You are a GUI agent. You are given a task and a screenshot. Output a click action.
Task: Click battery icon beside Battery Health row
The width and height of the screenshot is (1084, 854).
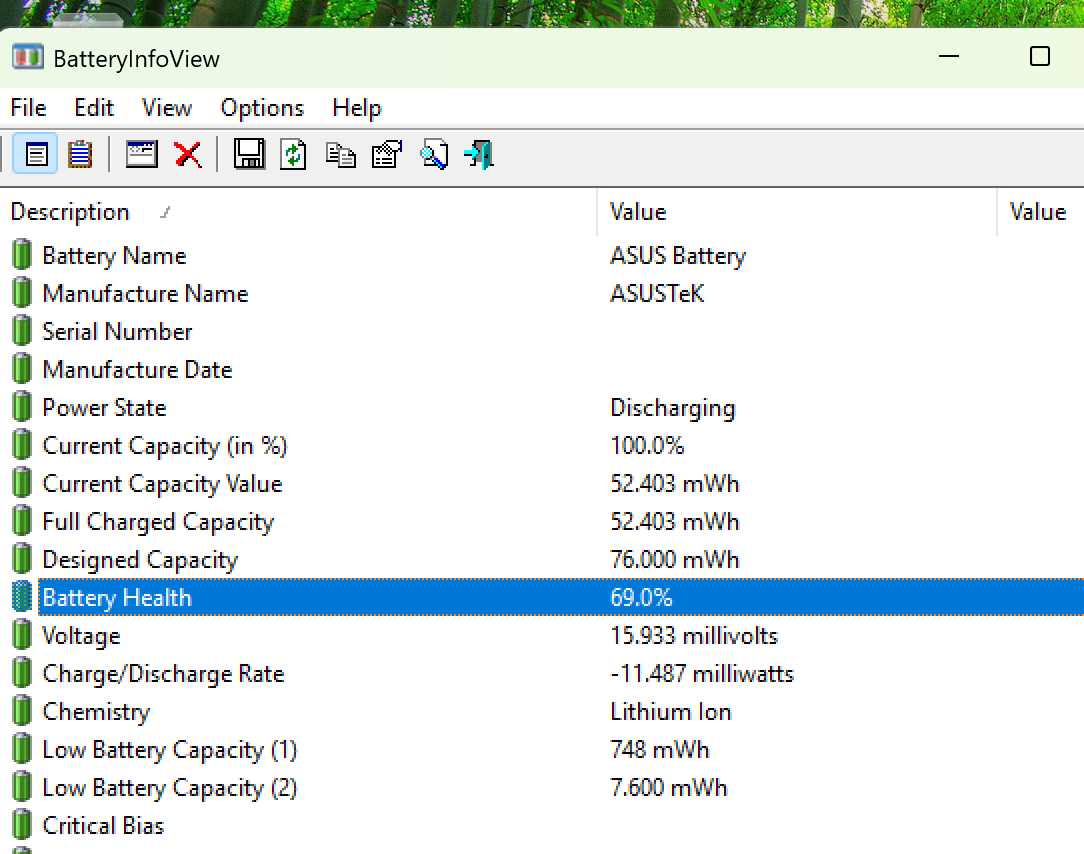click(x=22, y=597)
